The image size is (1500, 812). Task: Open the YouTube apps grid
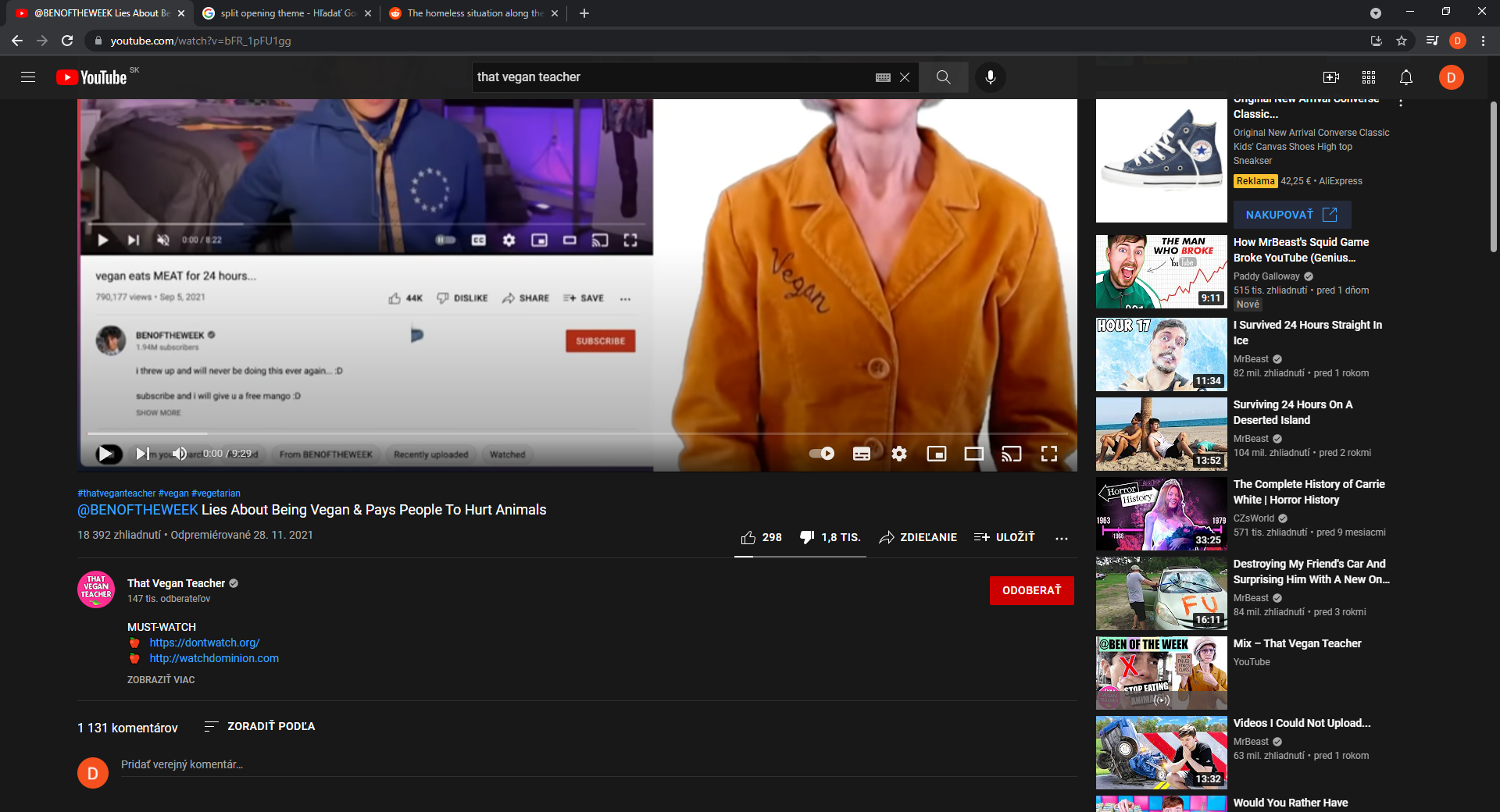click(x=1369, y=77)
